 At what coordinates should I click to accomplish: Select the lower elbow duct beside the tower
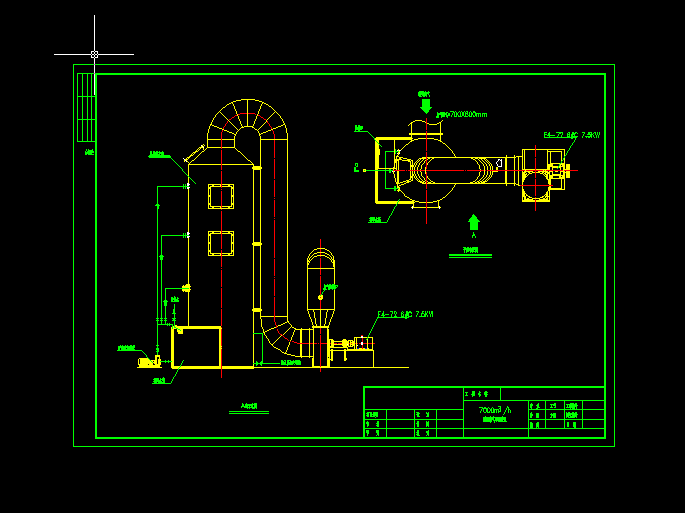pos(286,335)
